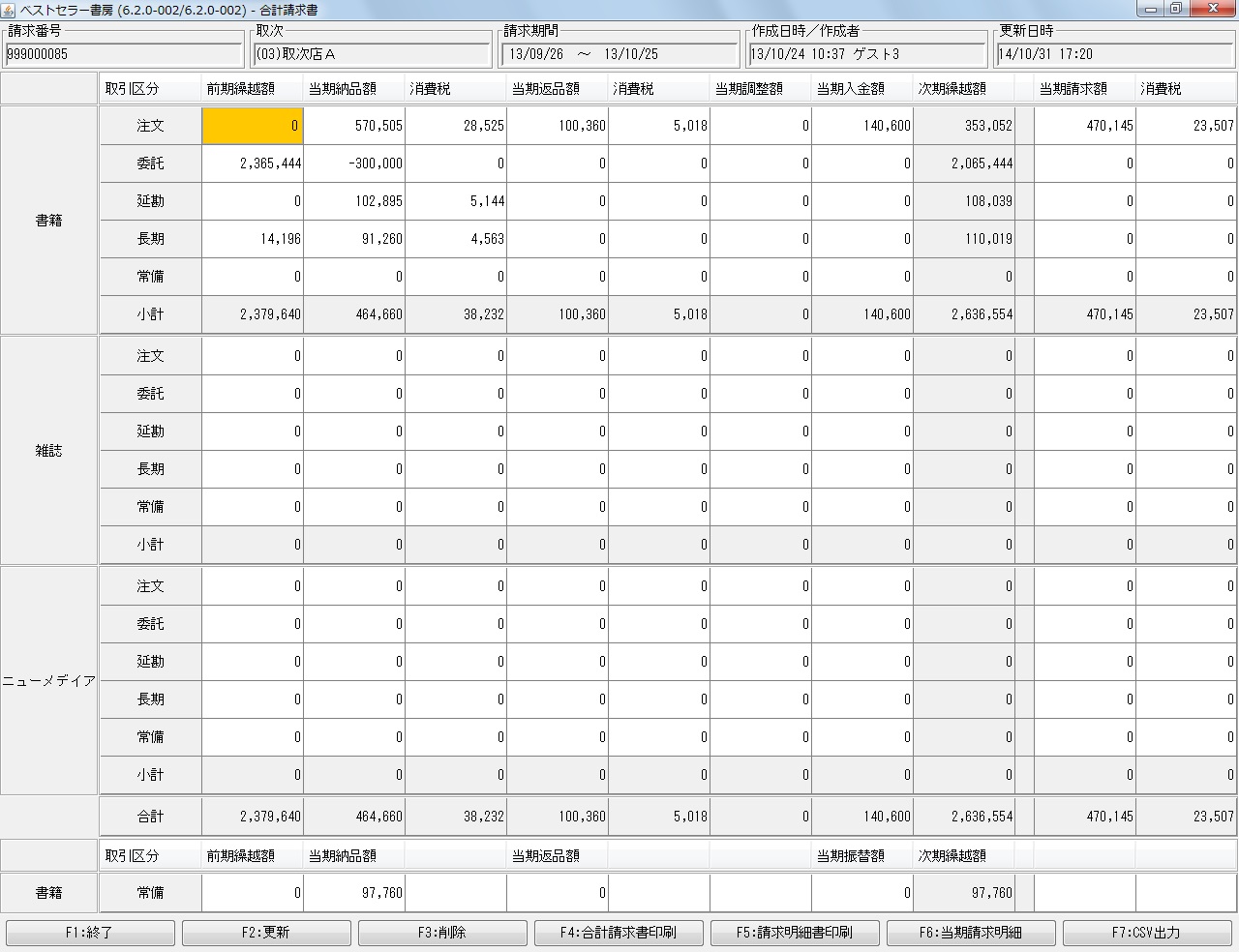Click the F2:更新 update button
1239x952 pixels.
265,933
